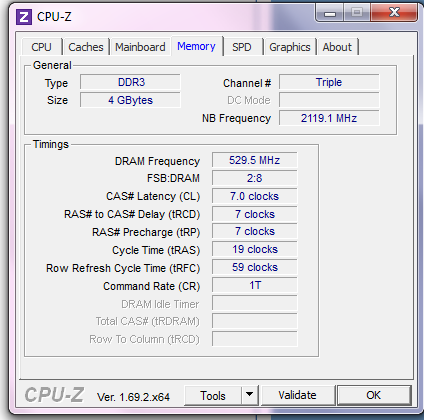Click the Memory tab
The height and width of the screenshot is (420, 424).
[x=196, y=46]
